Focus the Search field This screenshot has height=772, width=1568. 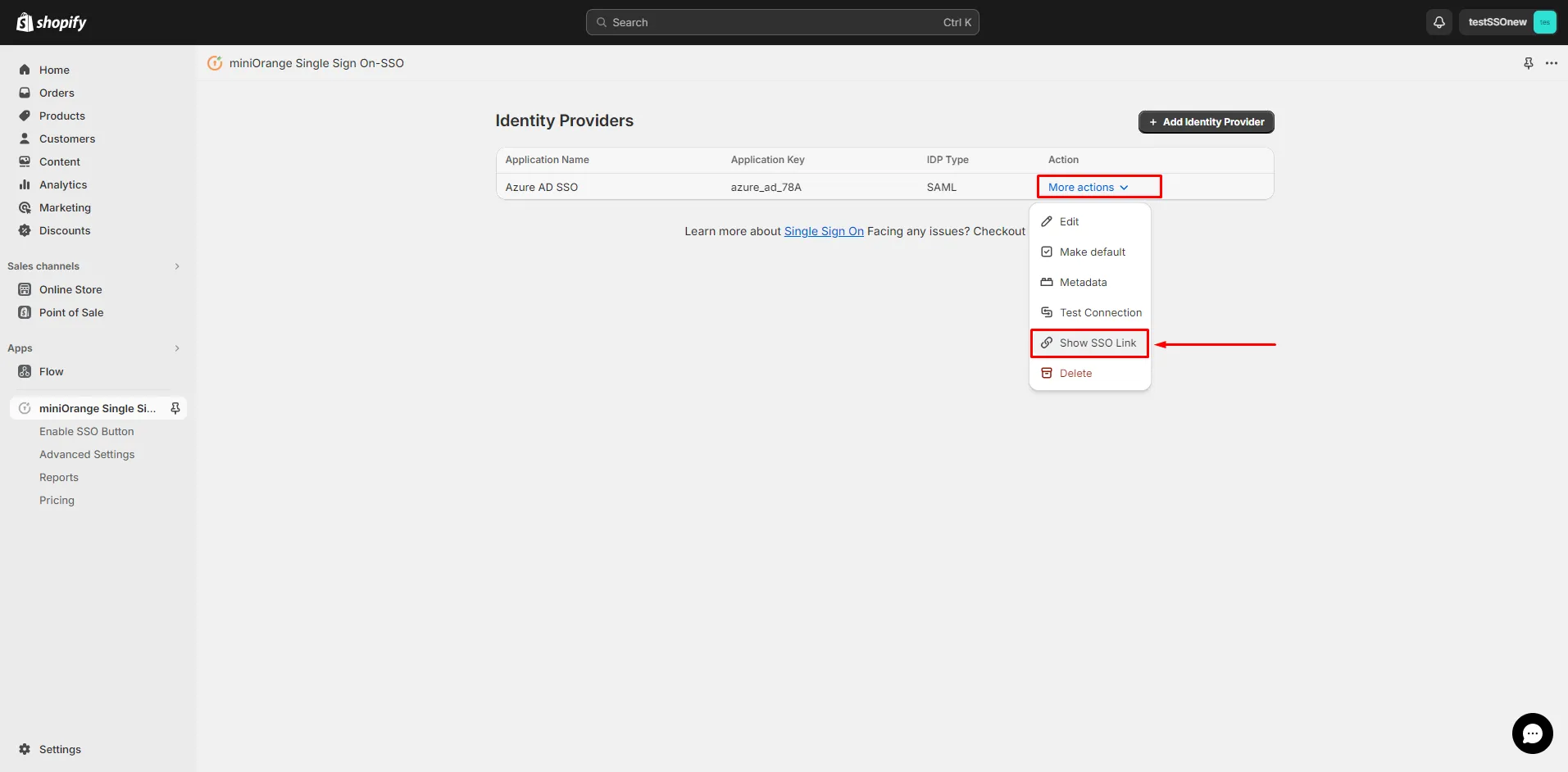(x=782, y=22)
